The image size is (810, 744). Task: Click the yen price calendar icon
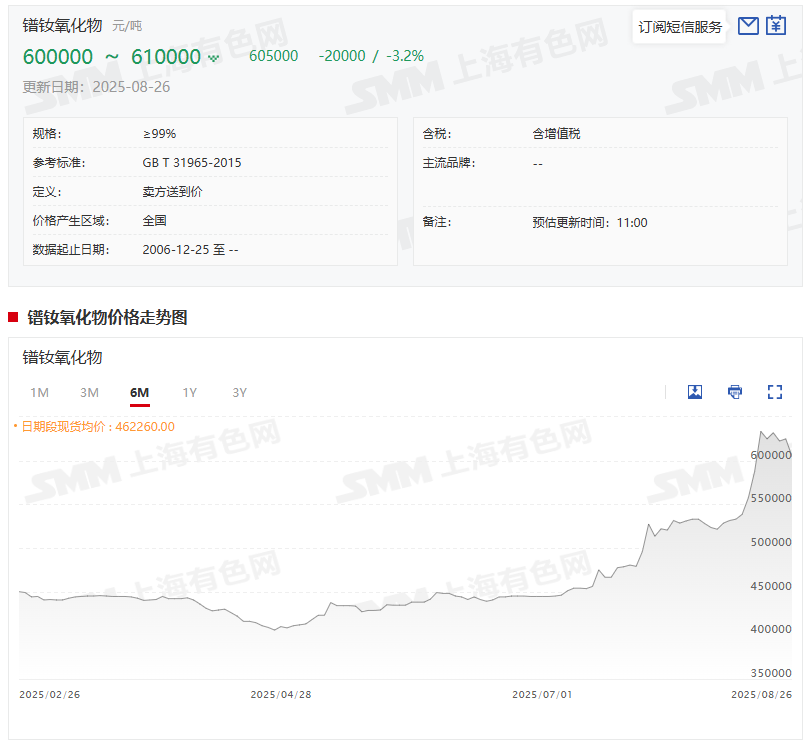tap(776, 26)
